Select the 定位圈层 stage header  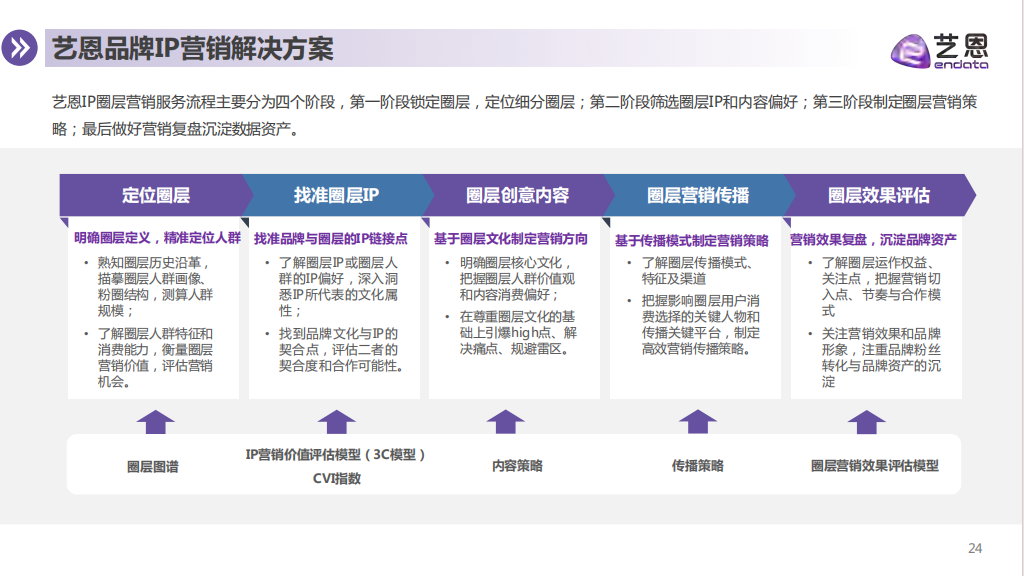155,195
